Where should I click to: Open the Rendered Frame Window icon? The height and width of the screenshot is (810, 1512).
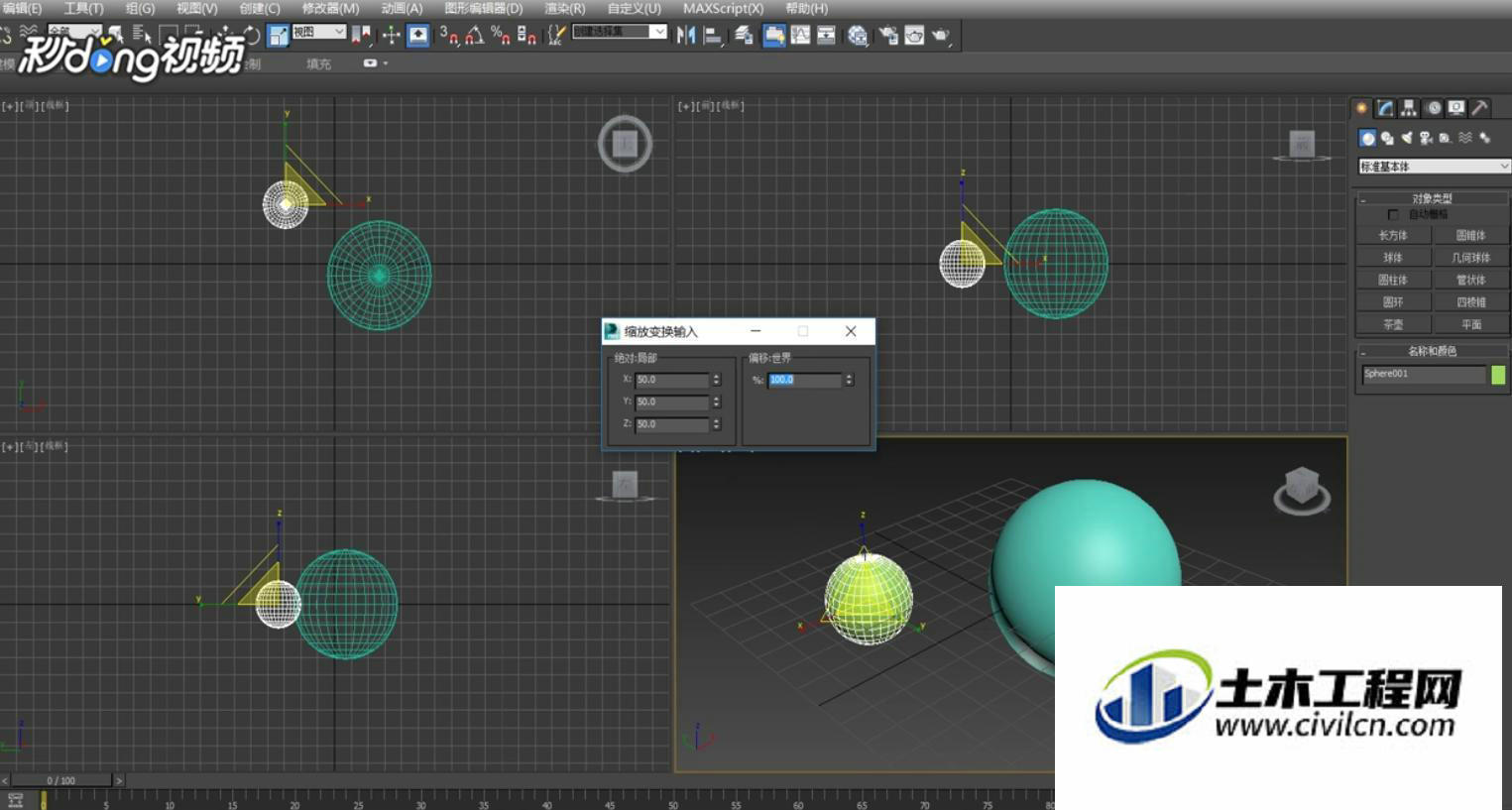click(914, 36)
